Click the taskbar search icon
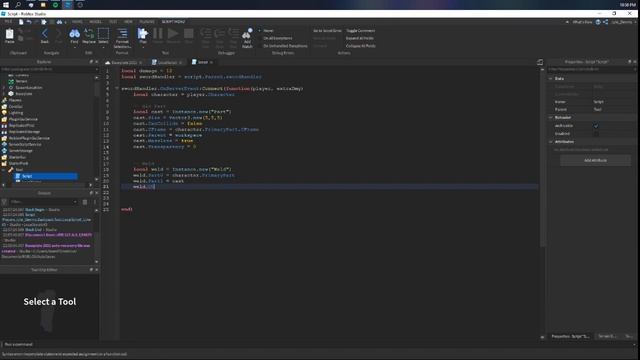Image resolution: width=640 pixels, height=360 pixels. point(18,5)
